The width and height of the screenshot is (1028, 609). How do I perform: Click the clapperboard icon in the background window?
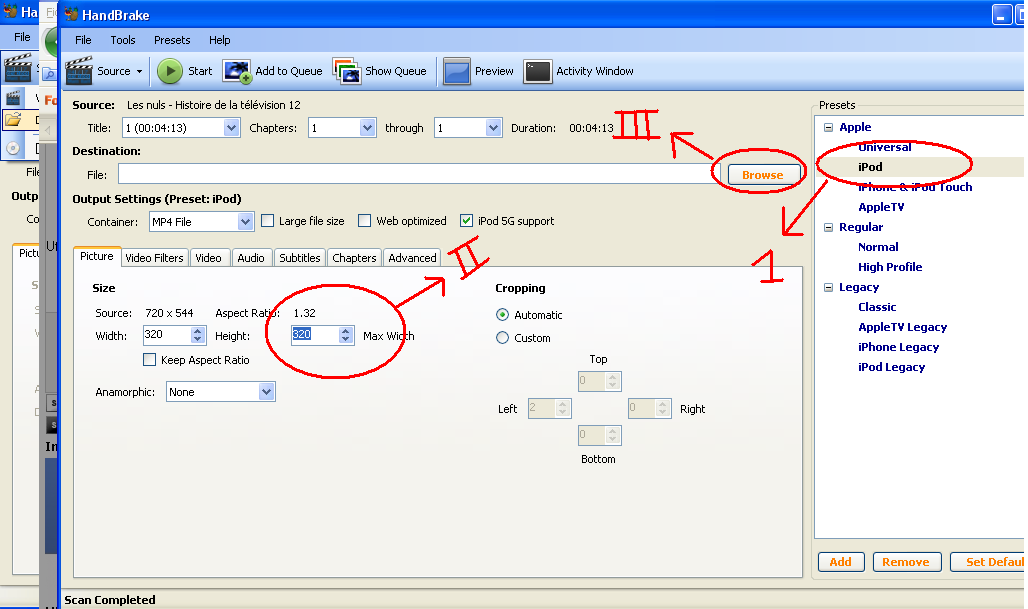(x=18, y=69)
